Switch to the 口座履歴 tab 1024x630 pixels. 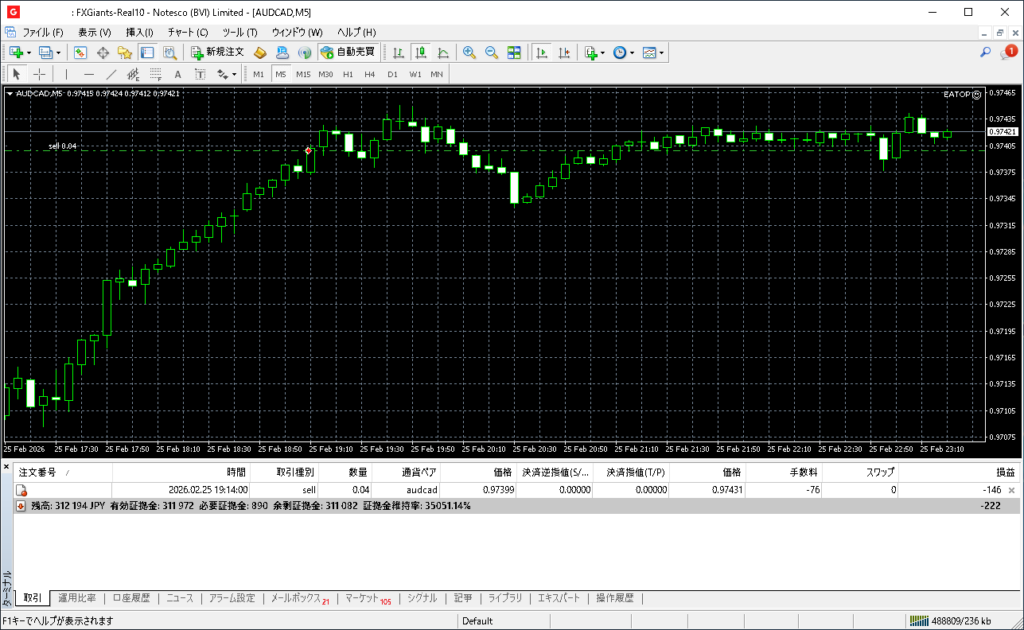[131, 598]
